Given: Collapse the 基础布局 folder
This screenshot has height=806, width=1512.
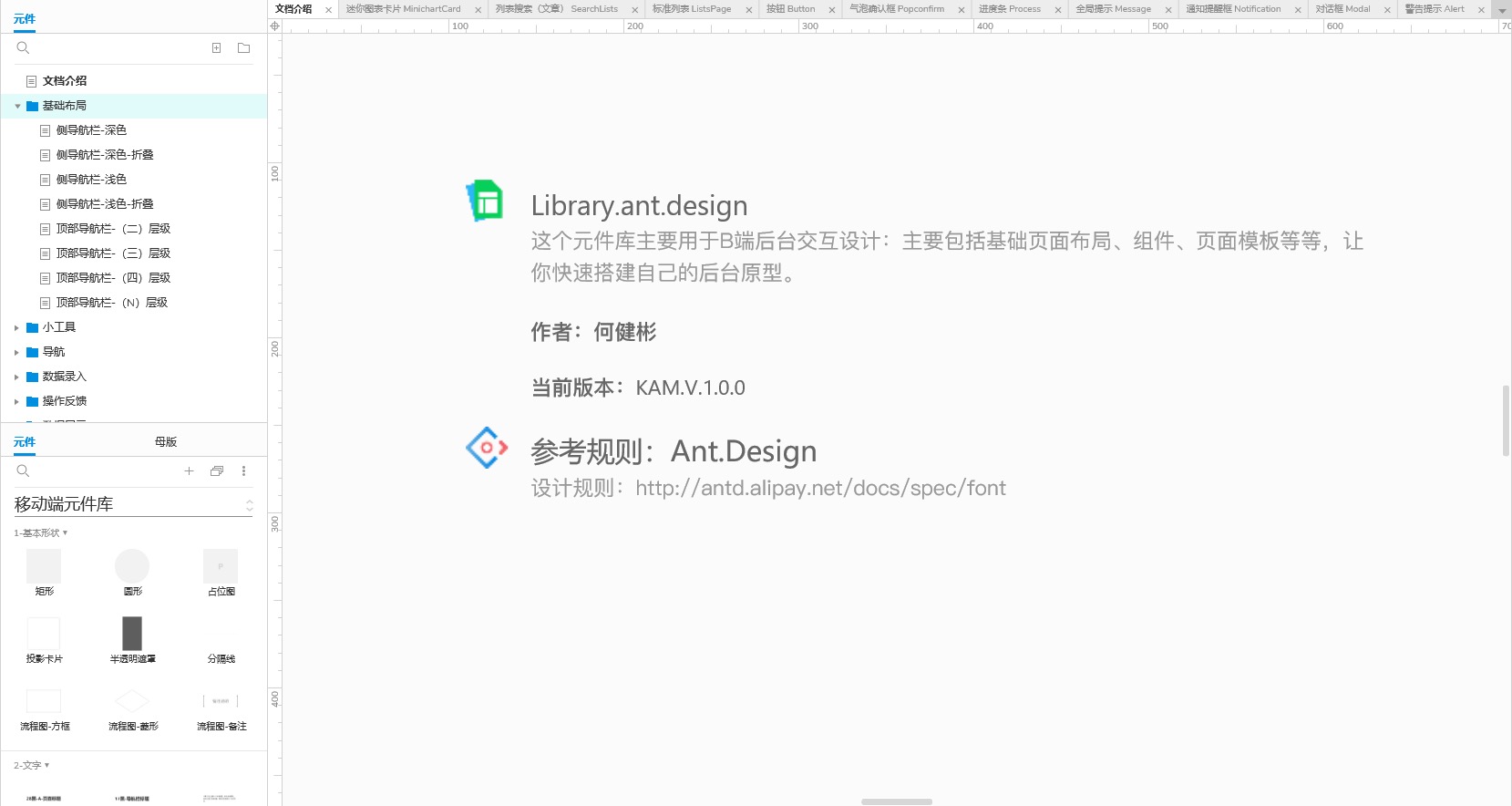Looking at the screenshot, I should 16,106.
